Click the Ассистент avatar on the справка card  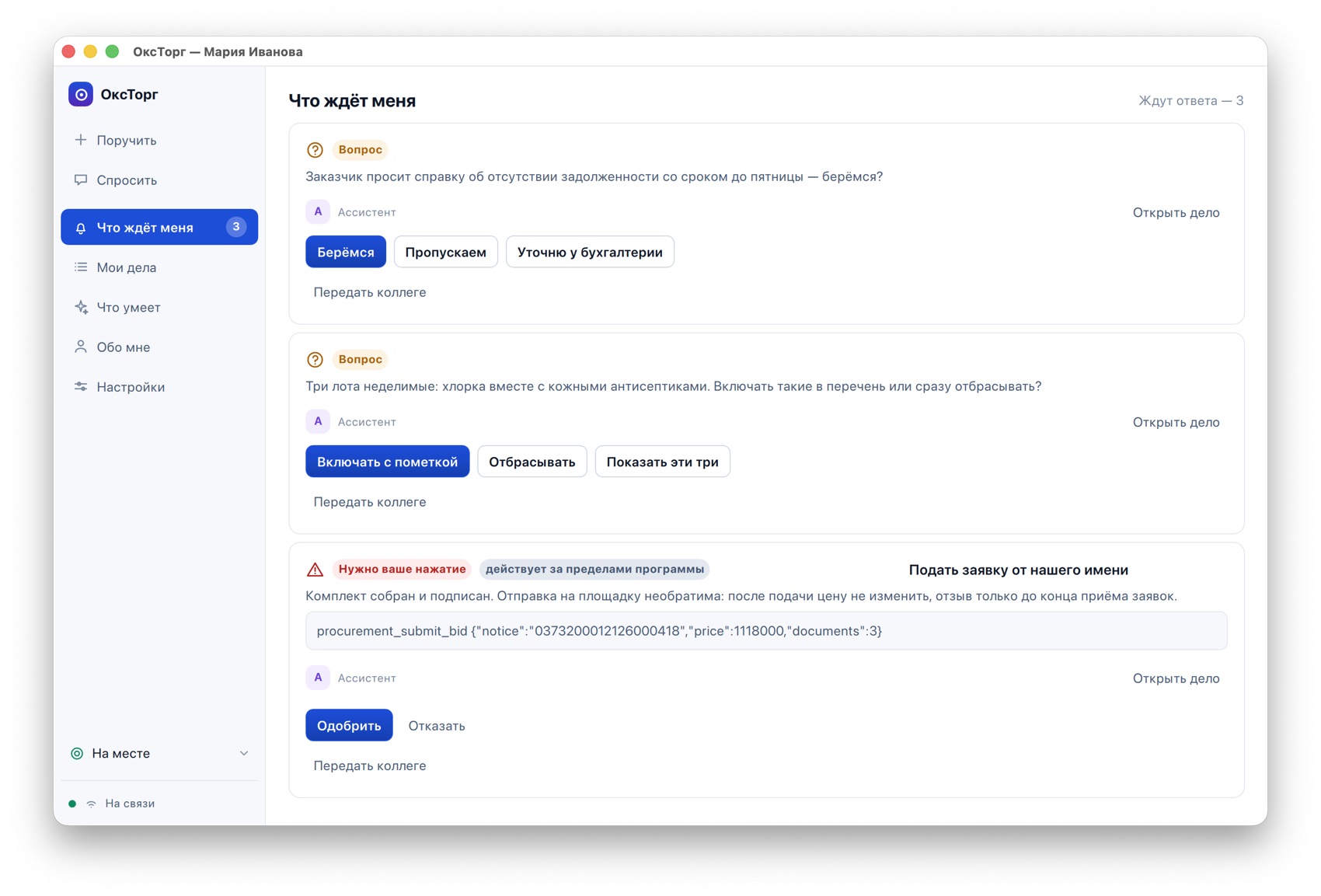(x=318, y=211)
